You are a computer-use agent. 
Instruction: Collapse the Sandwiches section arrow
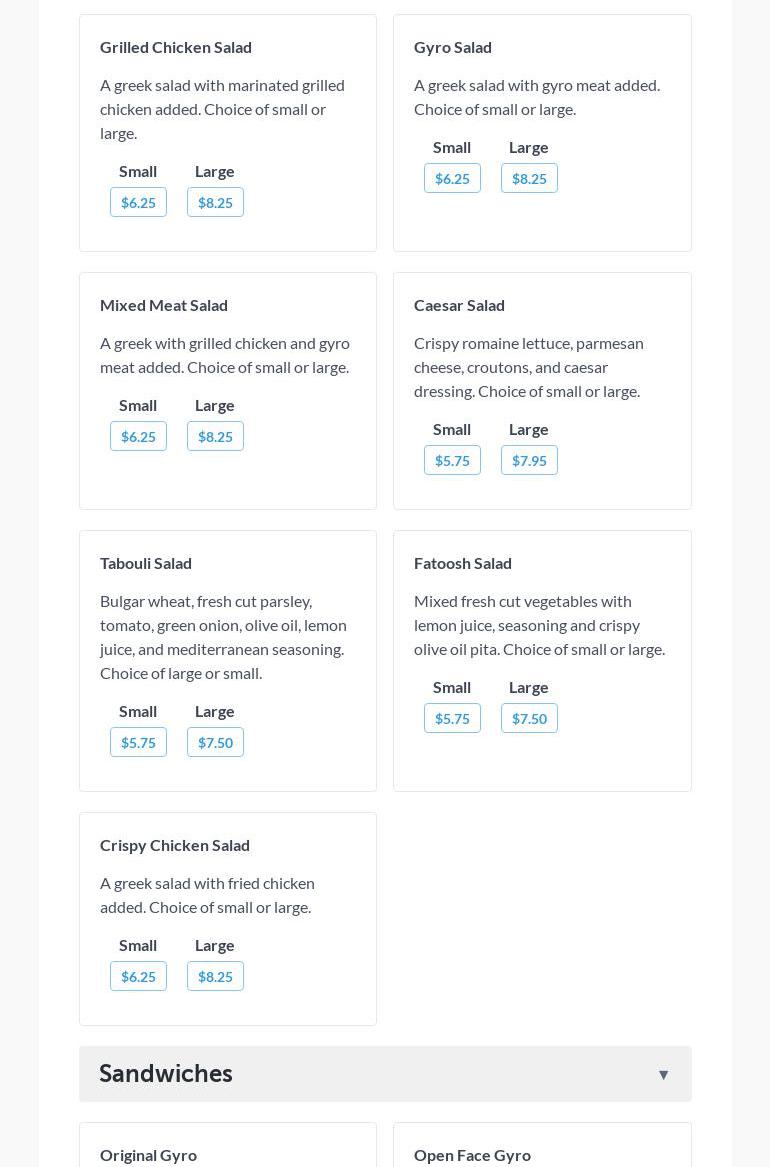point(663,1074)
